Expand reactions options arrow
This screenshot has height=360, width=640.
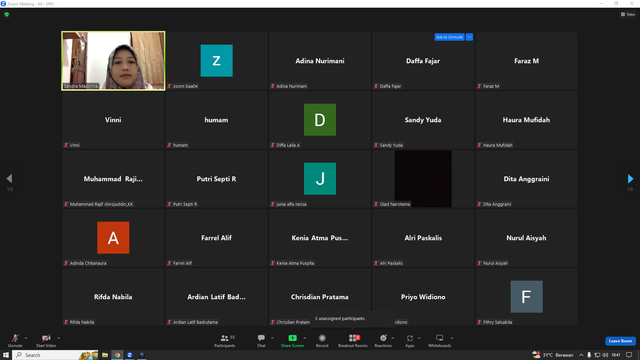[393, 338]
